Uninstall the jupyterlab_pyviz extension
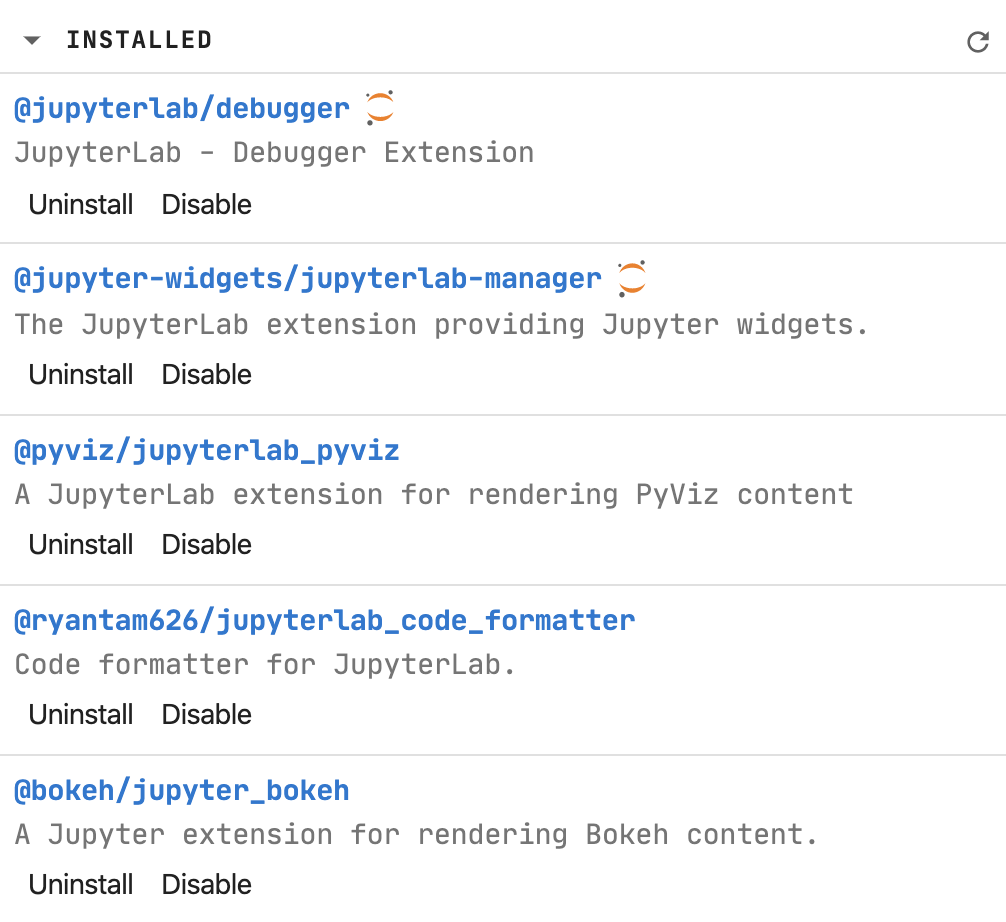The width and height of the screenshot is (1006, 922). (80, 544)
